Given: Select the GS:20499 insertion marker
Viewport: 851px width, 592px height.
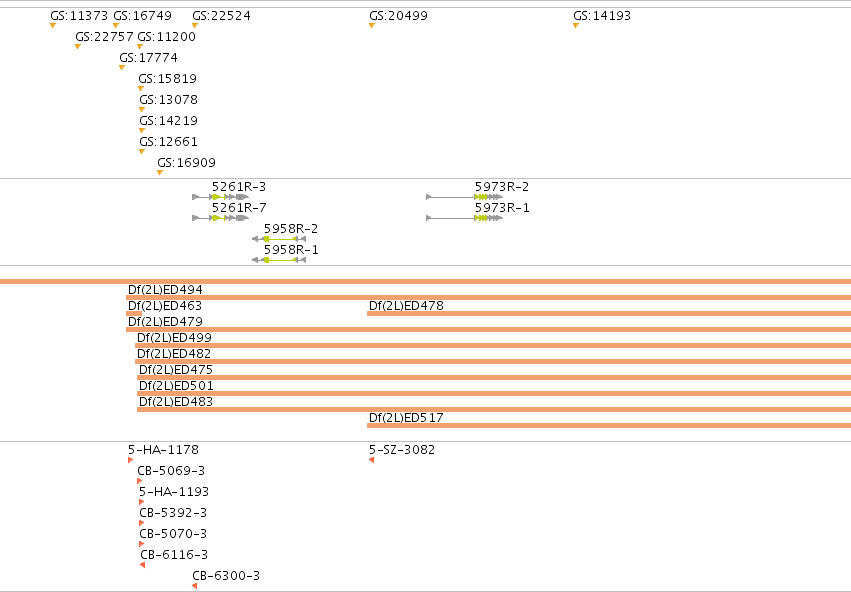Looking at the screenshot, I should [372, 26].
